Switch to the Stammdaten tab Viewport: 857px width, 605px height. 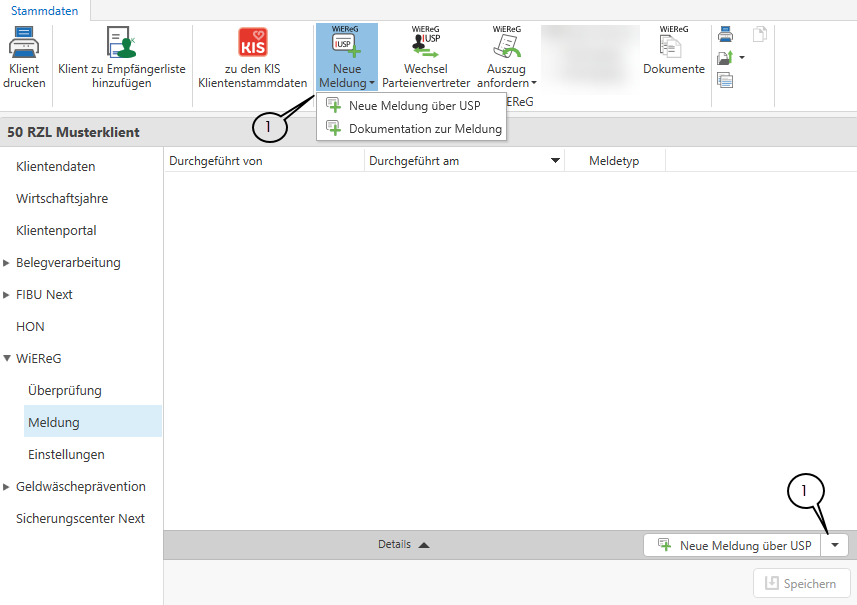click(44, 10)
